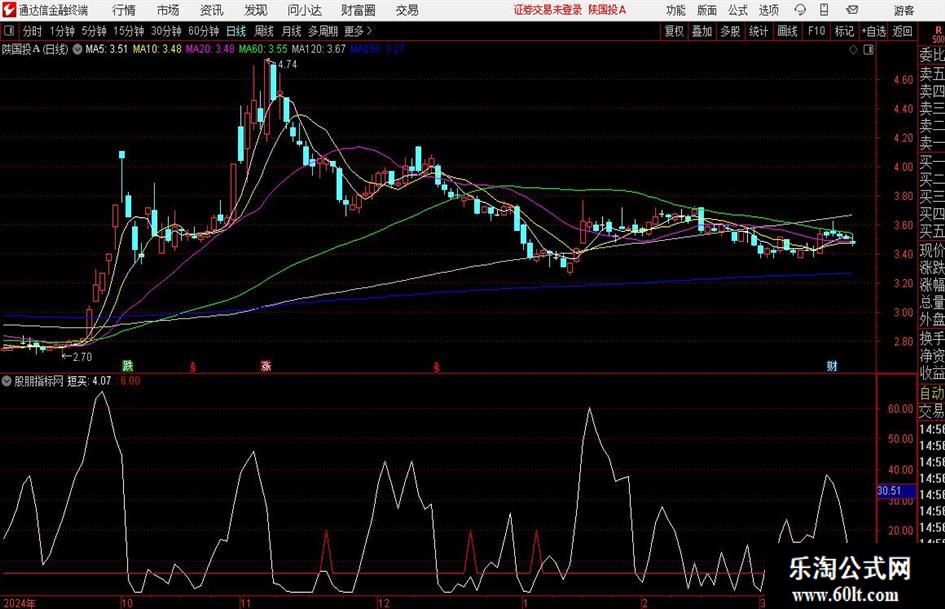Click the 游客 user account label
The height and width of the screenshot is (609, 945).
tap(904, 10)
